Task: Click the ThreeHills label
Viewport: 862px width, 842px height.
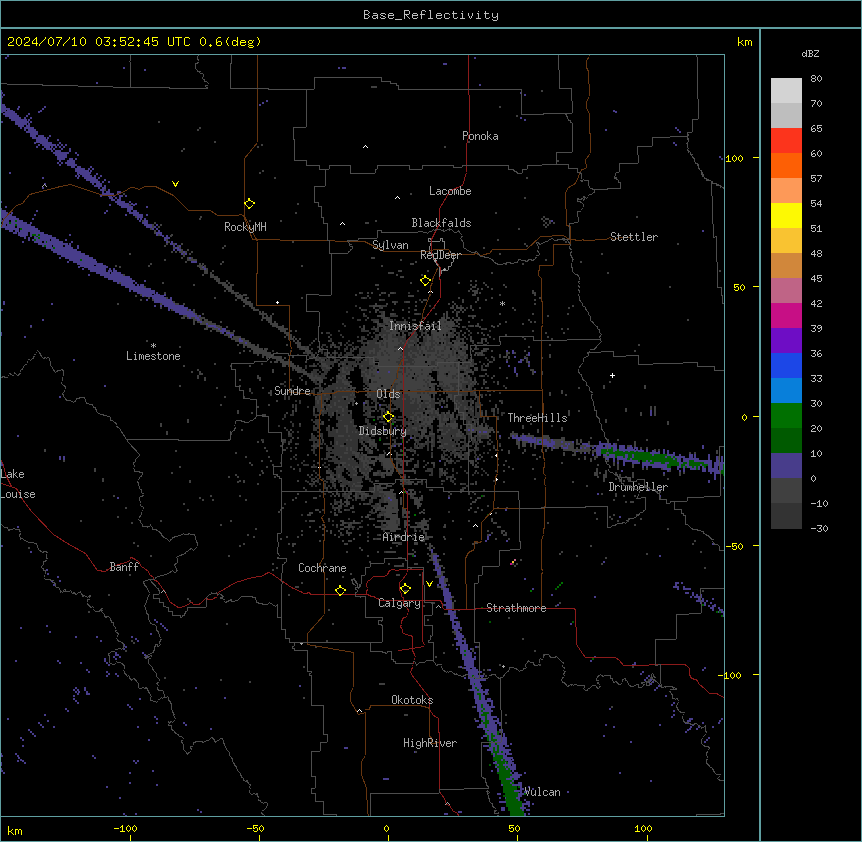Action: [x=537, y=418]
